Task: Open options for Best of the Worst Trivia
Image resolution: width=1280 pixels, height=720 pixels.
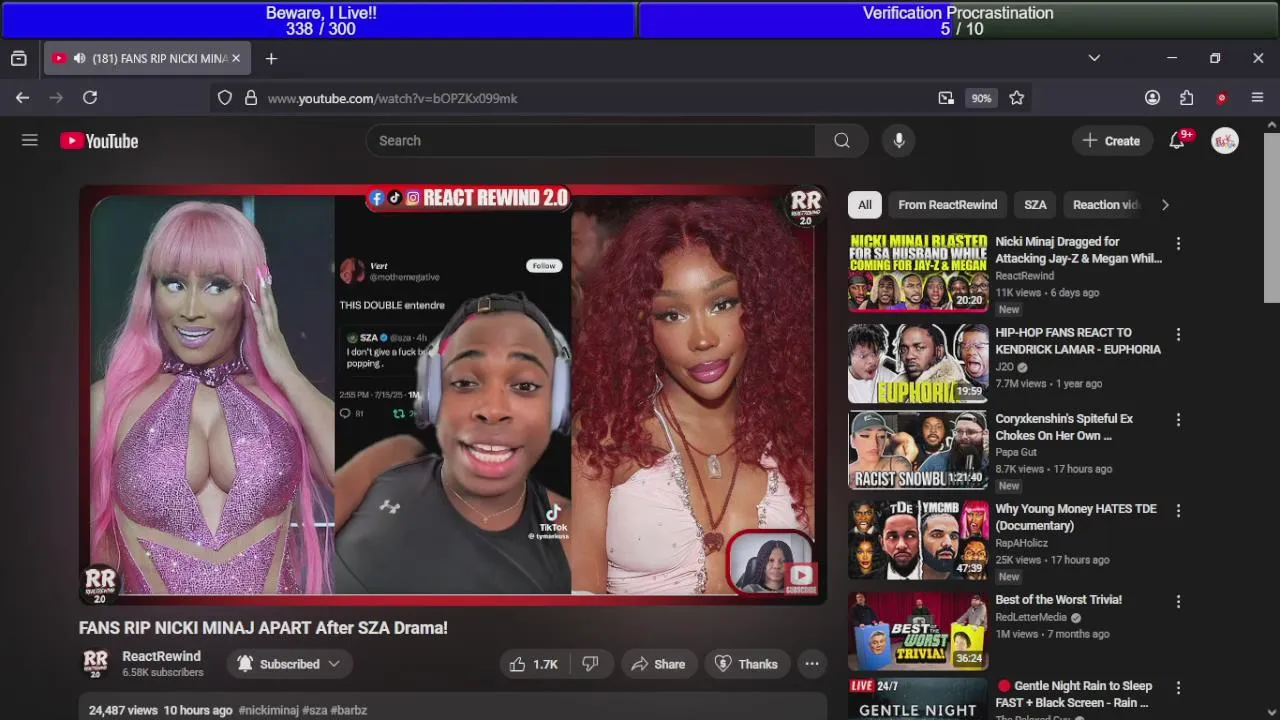Action: 1178,601
